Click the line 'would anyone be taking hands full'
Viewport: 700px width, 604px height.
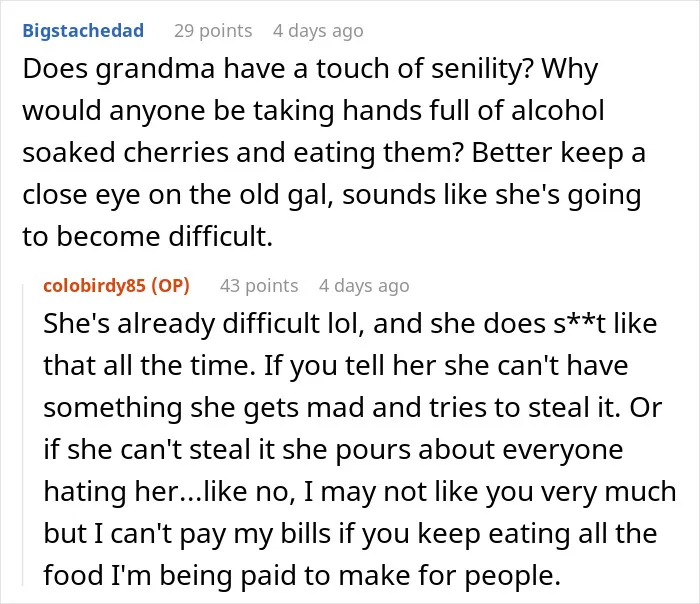313,111
